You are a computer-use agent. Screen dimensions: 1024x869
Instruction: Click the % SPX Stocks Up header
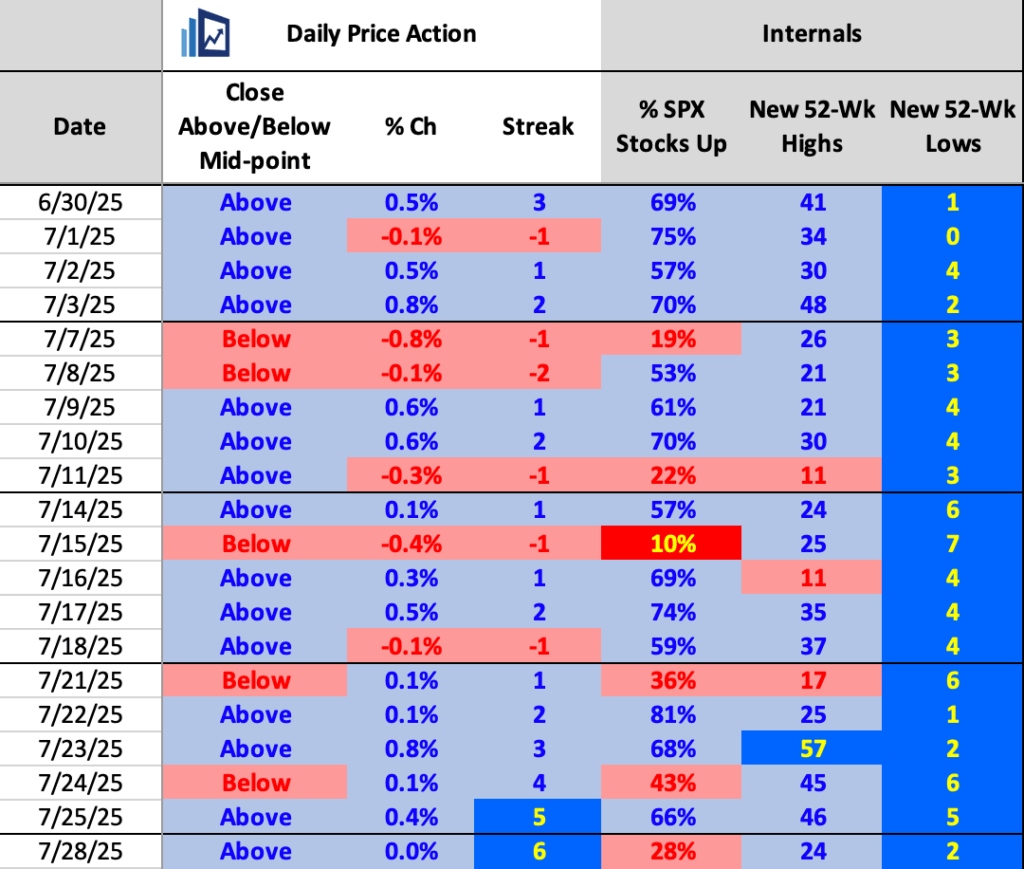coord(671,126)
